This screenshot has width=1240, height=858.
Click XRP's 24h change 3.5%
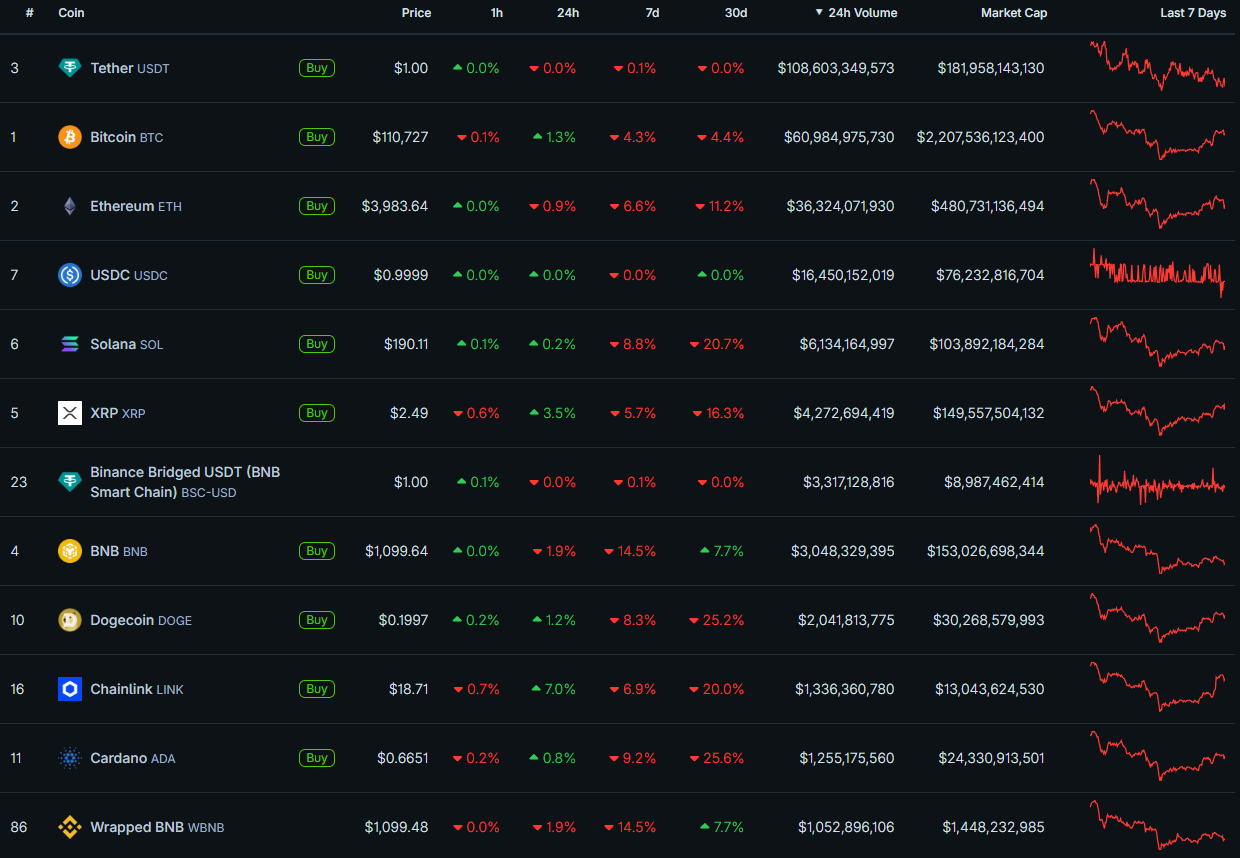[554, 413]
